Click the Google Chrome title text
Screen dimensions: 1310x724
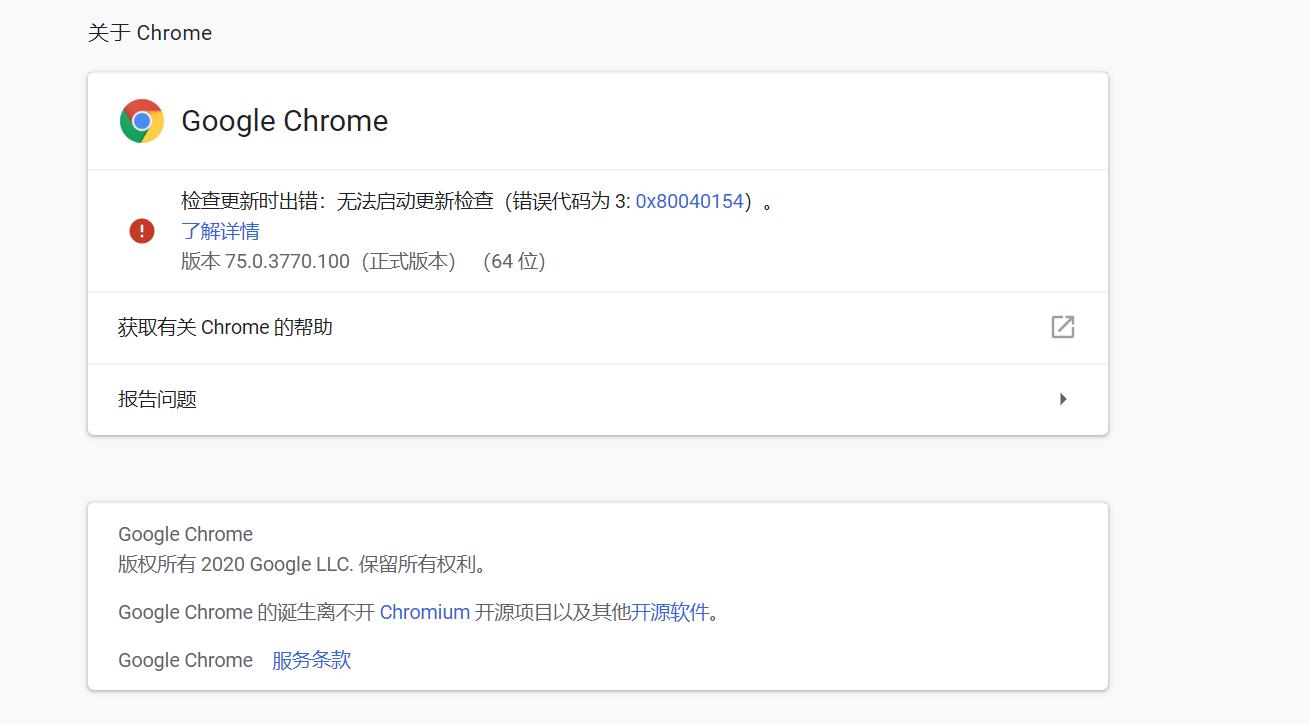coord(284,120)
